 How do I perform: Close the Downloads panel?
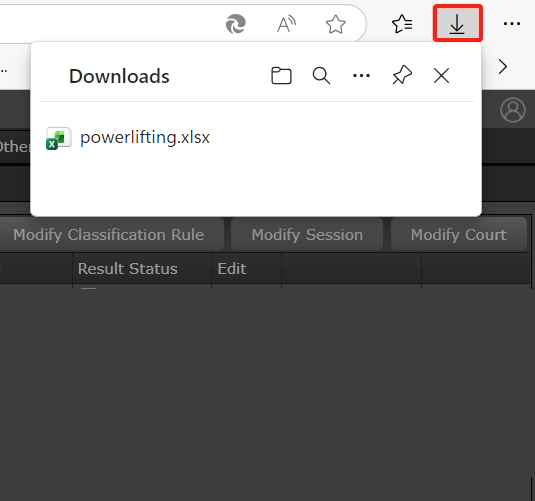[442, 75]
